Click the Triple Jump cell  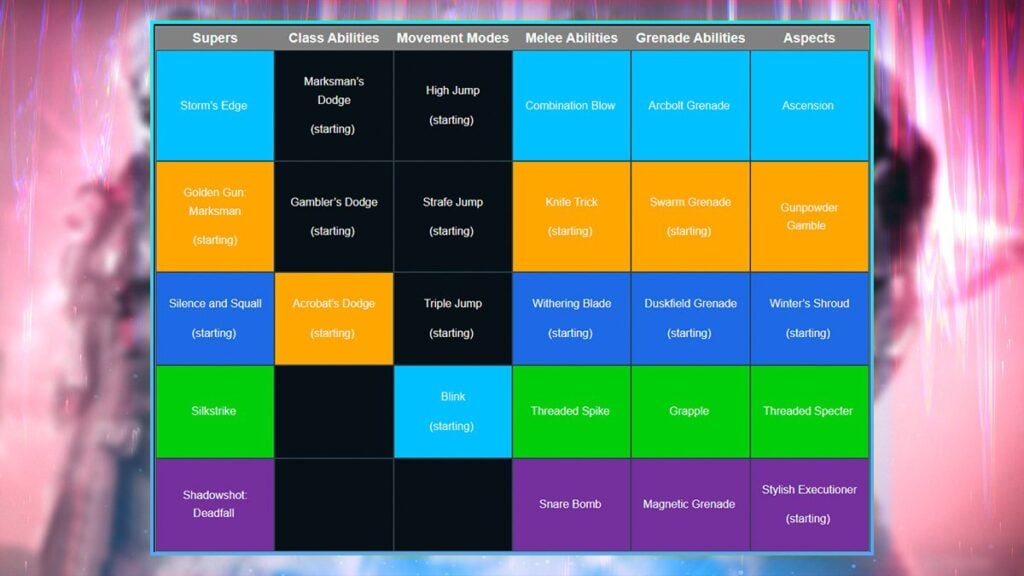(x=452, y=318)
